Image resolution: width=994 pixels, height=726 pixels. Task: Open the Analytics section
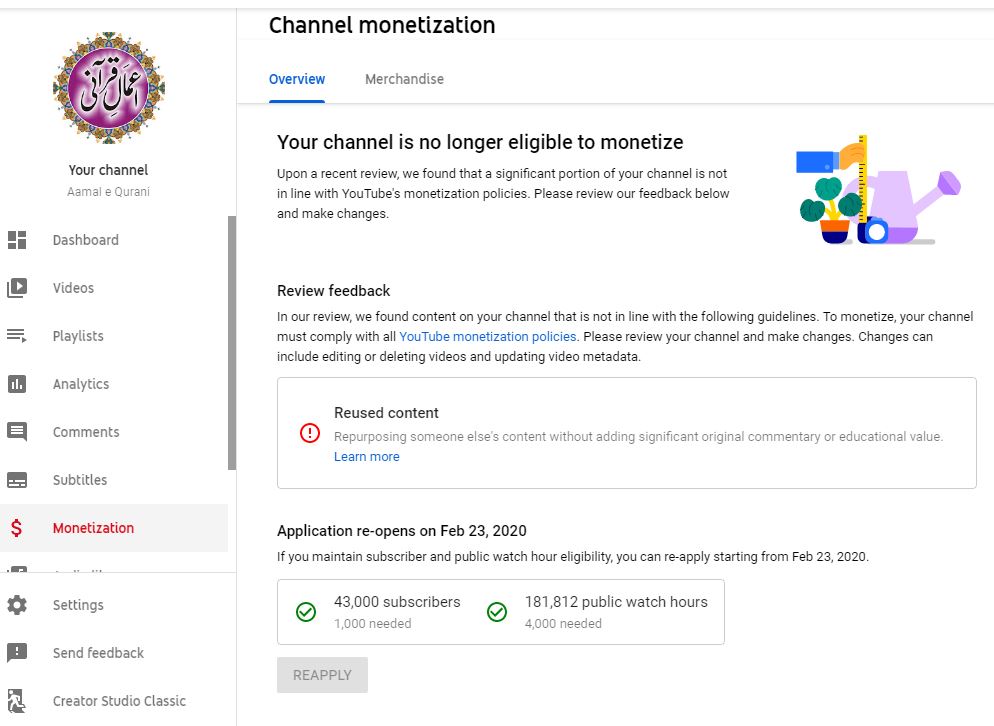click(114, 384)
